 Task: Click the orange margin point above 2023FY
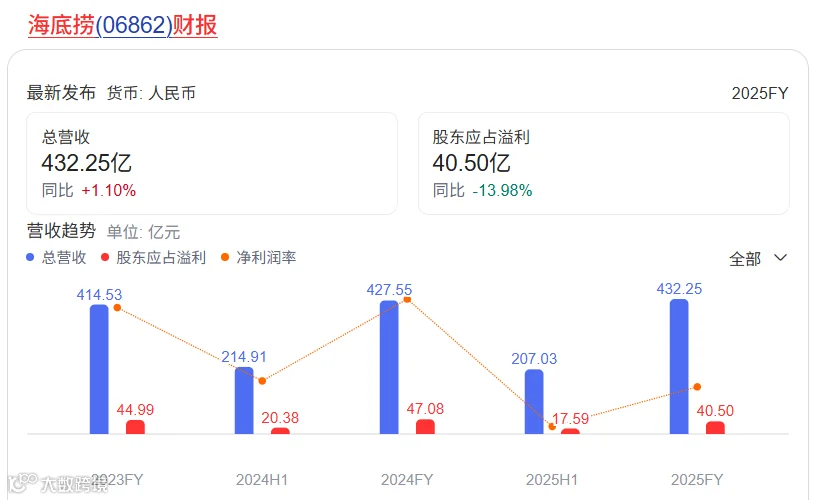pos(117,308)
